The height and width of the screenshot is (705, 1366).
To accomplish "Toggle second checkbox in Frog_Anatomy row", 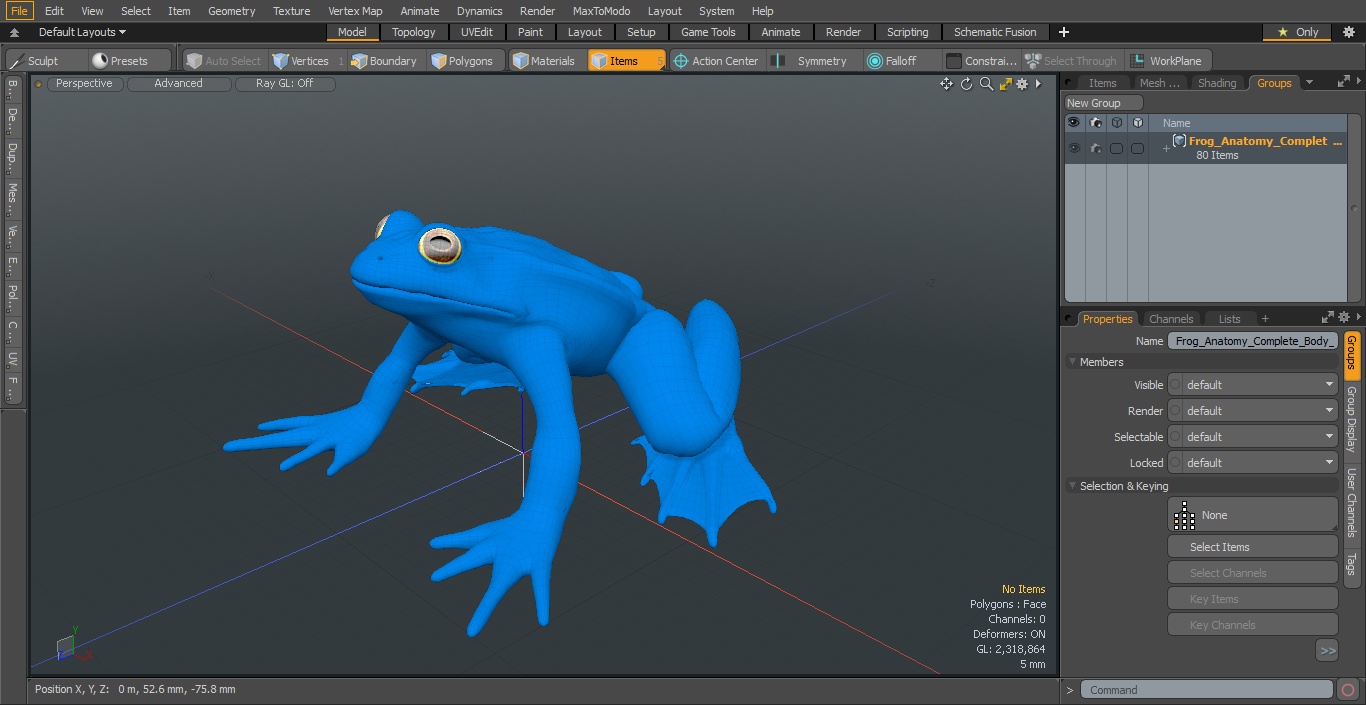I will point(1137,148).
